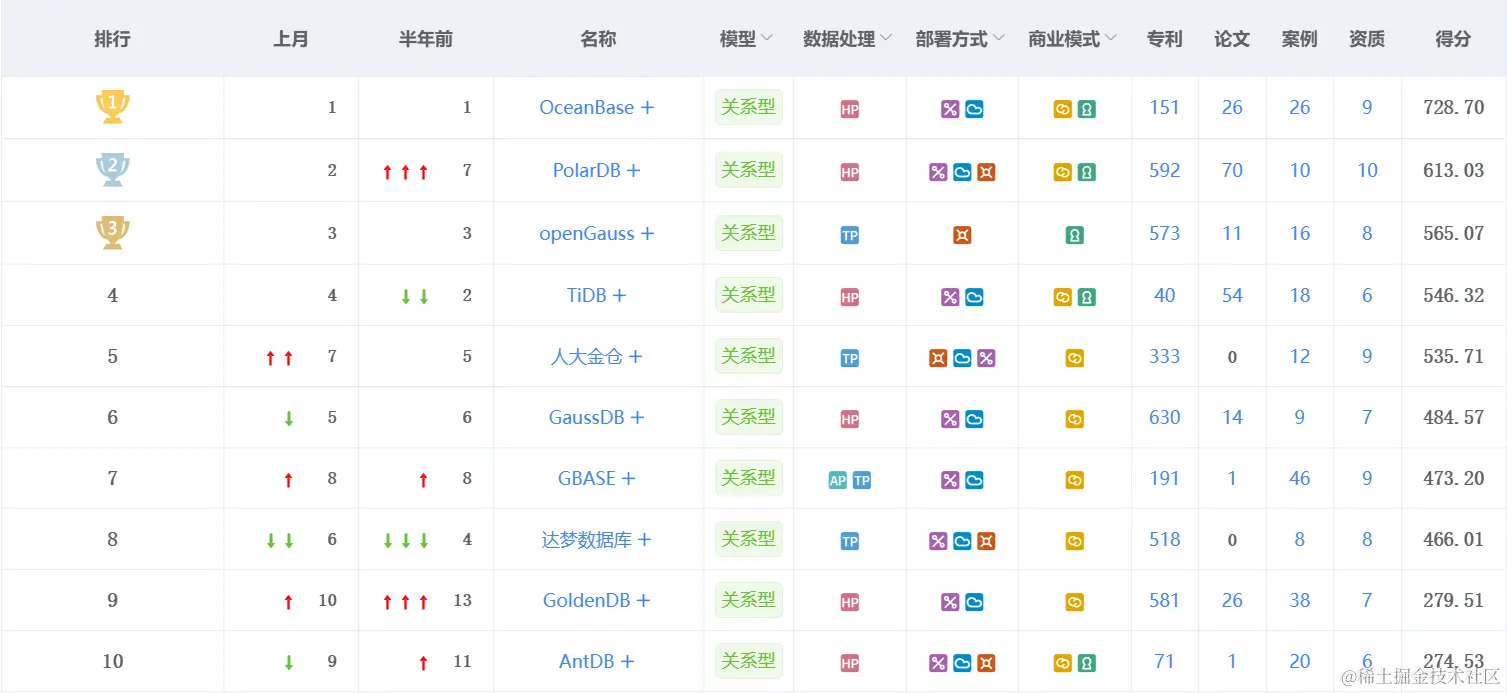Open the openGauss + database link

(x=597, y=234)
